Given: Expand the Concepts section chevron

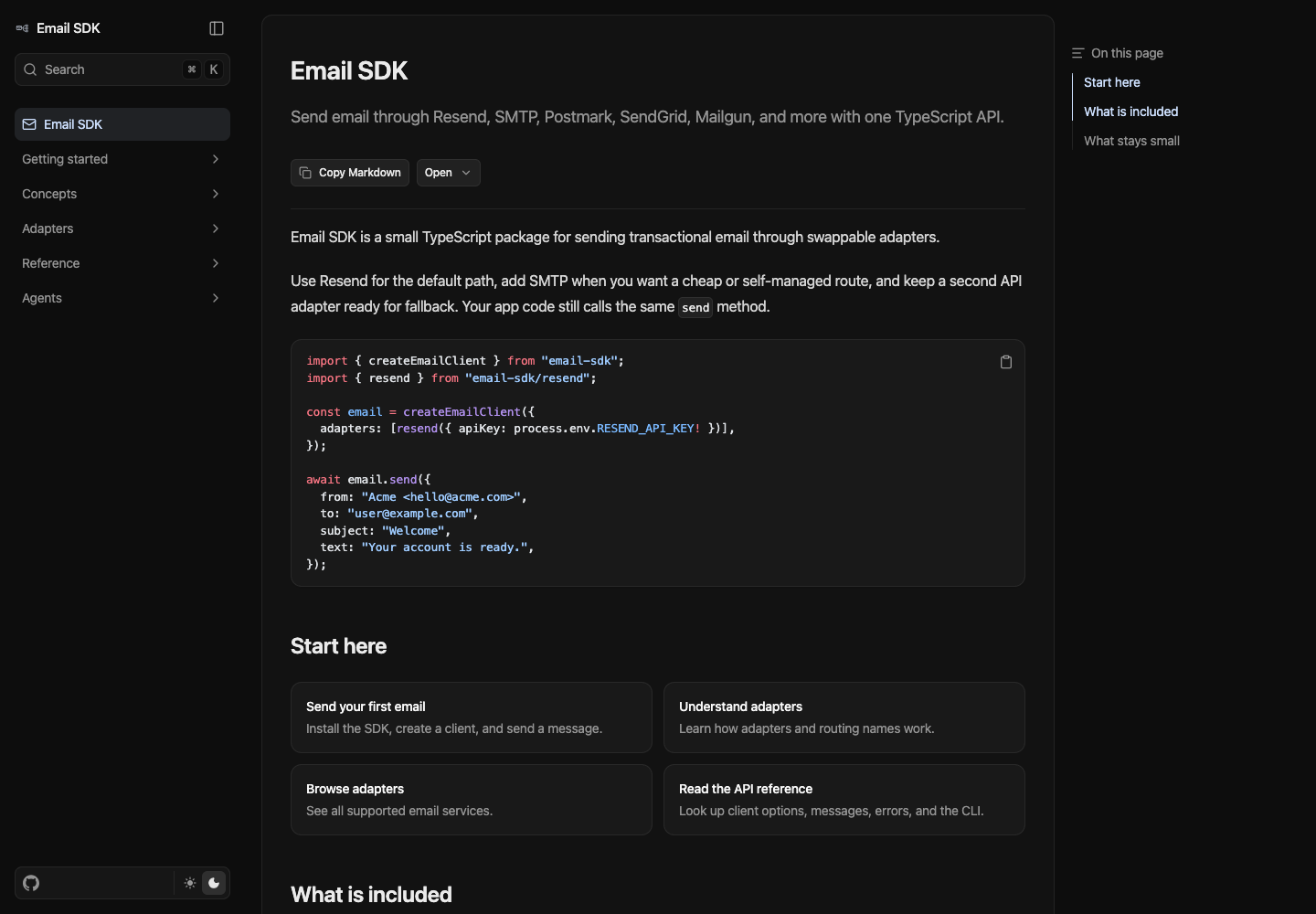Looking at the screenshot, I should pyautogui.click(x=216, y=194).
